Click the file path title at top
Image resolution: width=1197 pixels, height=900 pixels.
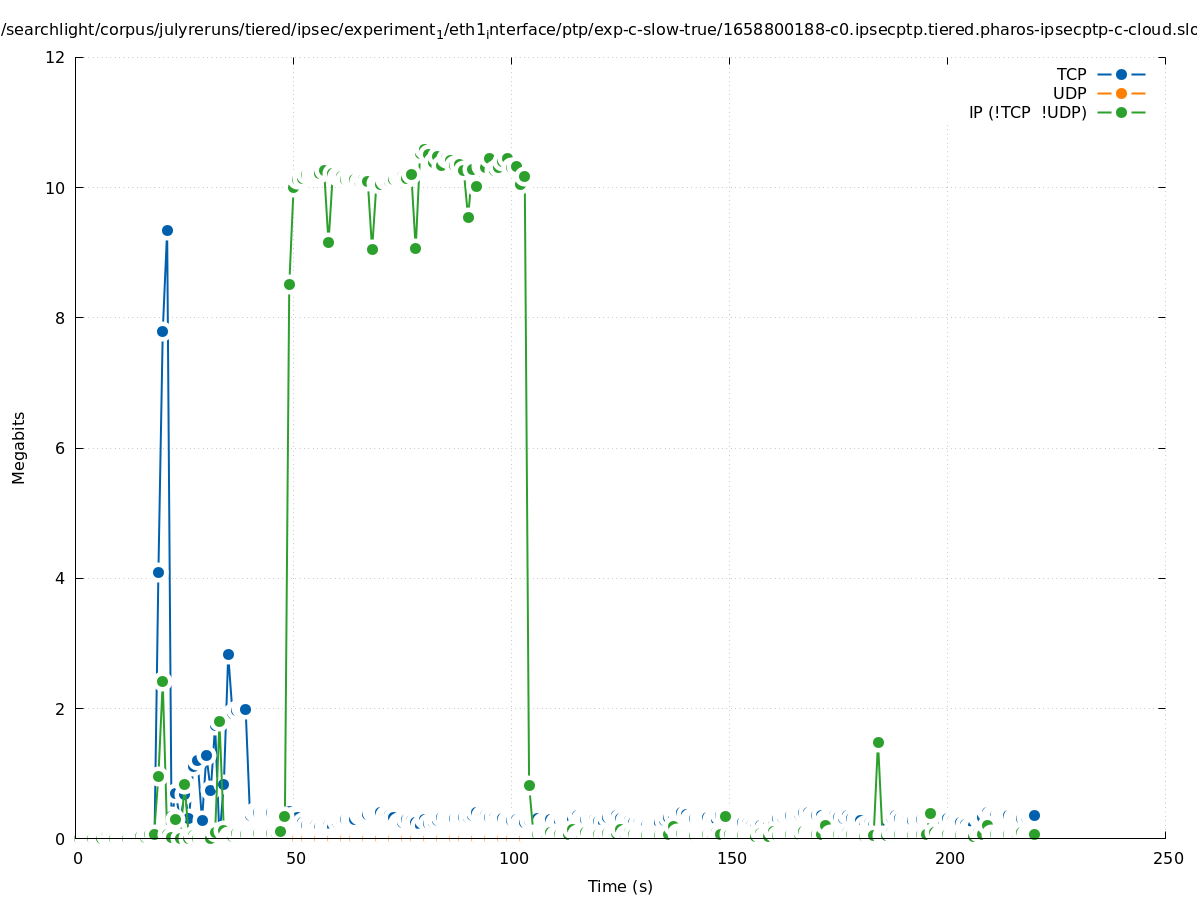[x=598, y=30]
